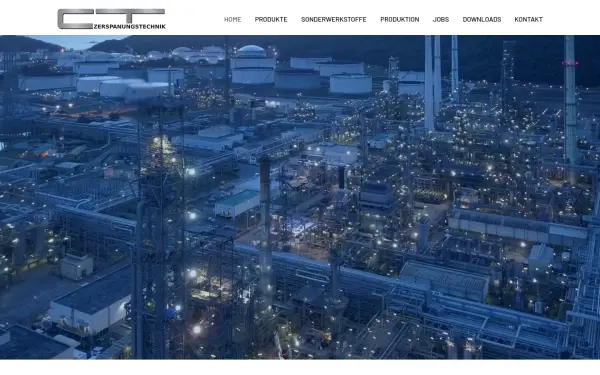The image size is (600, 375).
Task: Go to the Kontakt page
Action: [x=528, y=20]
